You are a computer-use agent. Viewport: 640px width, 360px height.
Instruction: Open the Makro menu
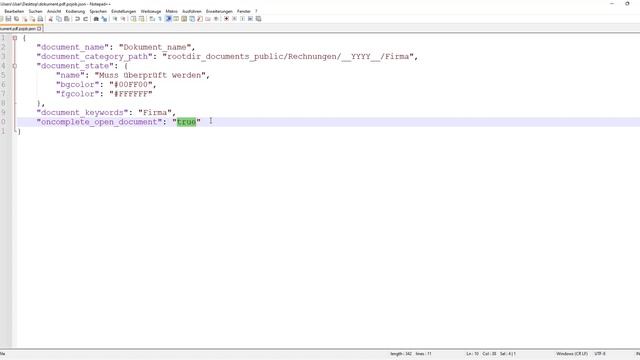[x=171, y=11]
